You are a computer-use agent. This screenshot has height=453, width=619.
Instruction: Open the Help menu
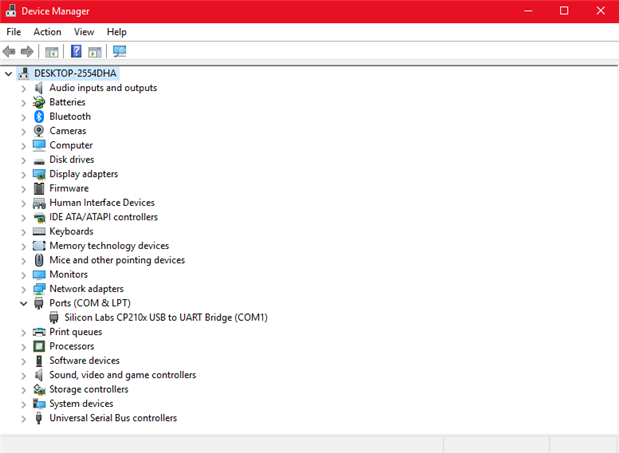(116, 32)
